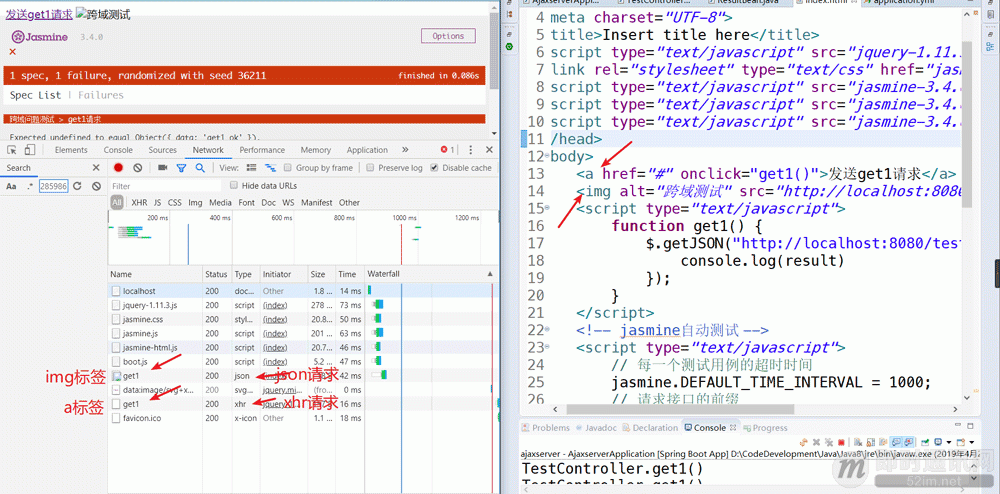Filter network requests by Img type
The image size is (1000, 494).
pos(195,203)
